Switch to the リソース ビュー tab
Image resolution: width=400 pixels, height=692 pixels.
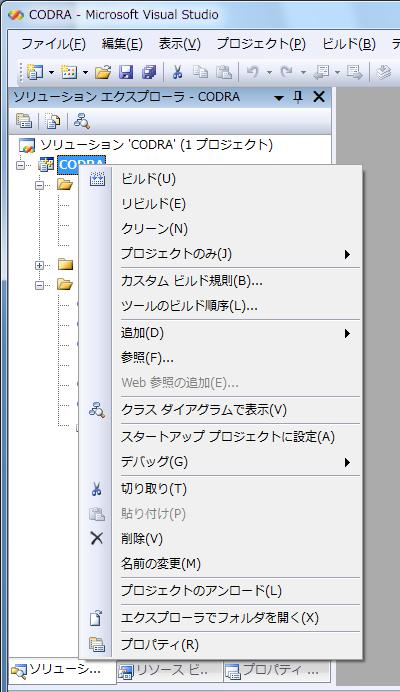tap(170, 671)
